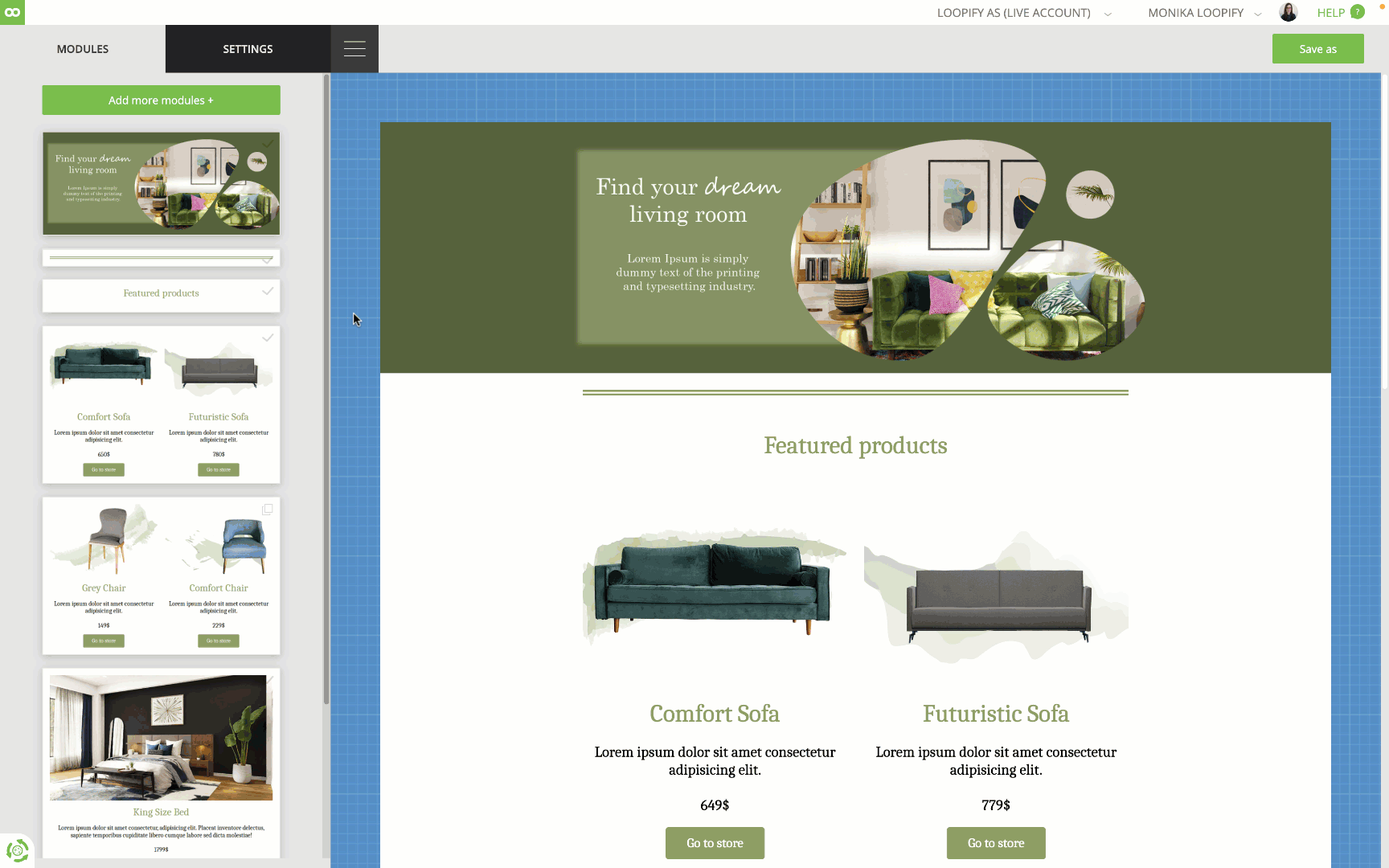Click Go to store under Futuristic Sofa in canvas
Screen dimensions: 1389x868
(x=996, y=843)
